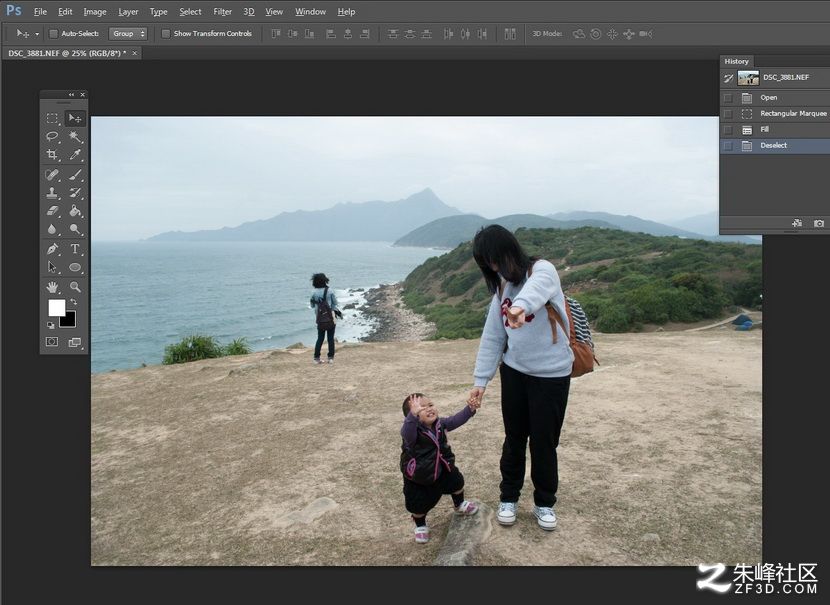Open the Group auto-select dropdown

tap(128, 34)
